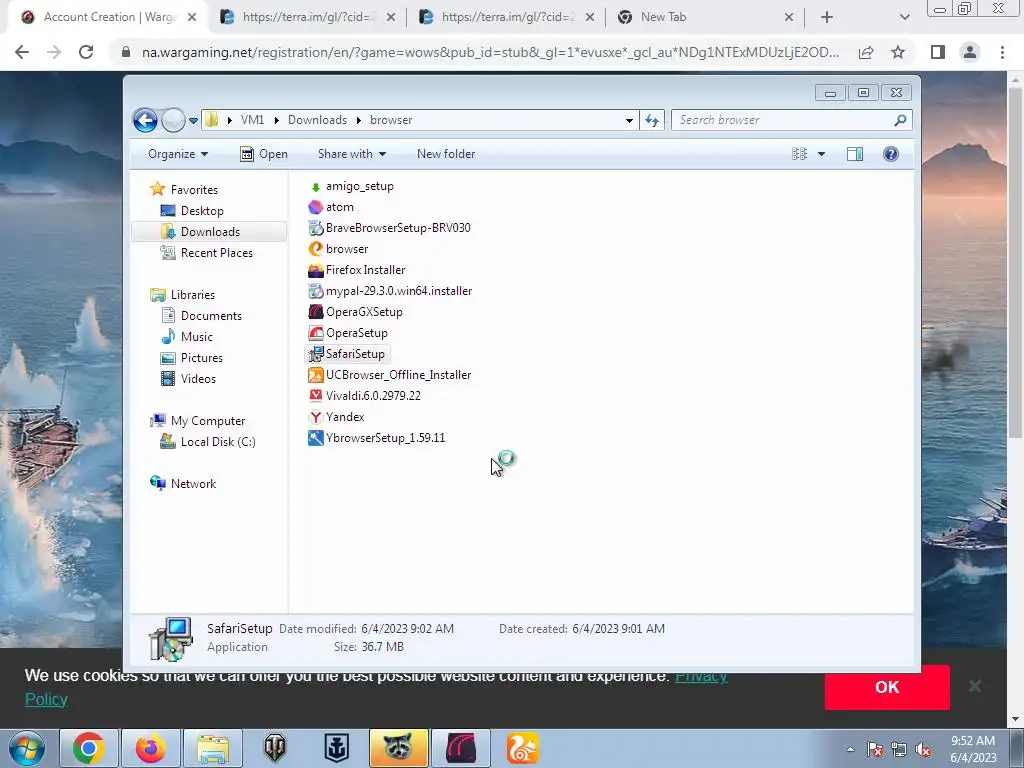Click the VM1 breadcrumb segment

tap(252, 120)
